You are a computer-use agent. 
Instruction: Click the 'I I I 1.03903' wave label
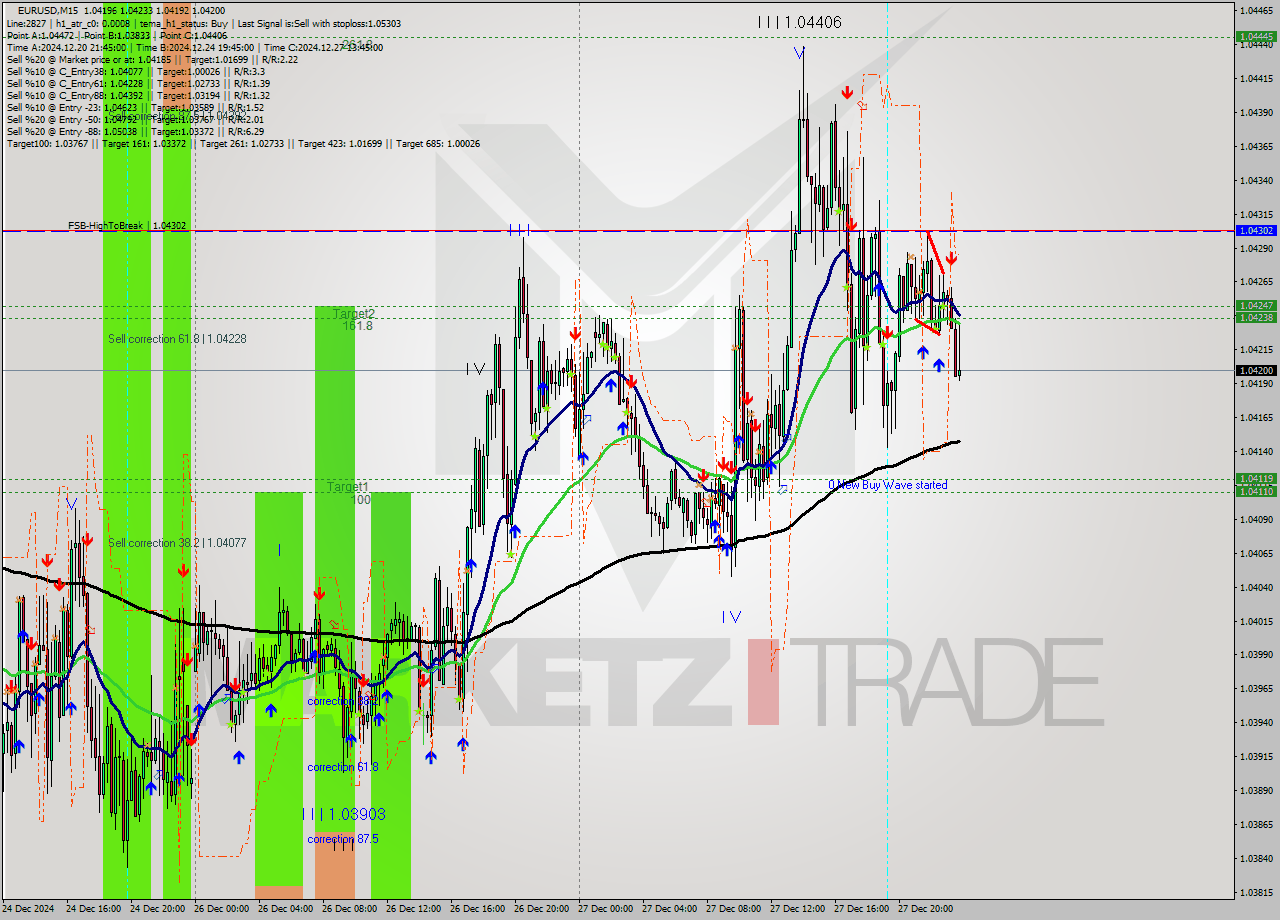click(343, 814)
